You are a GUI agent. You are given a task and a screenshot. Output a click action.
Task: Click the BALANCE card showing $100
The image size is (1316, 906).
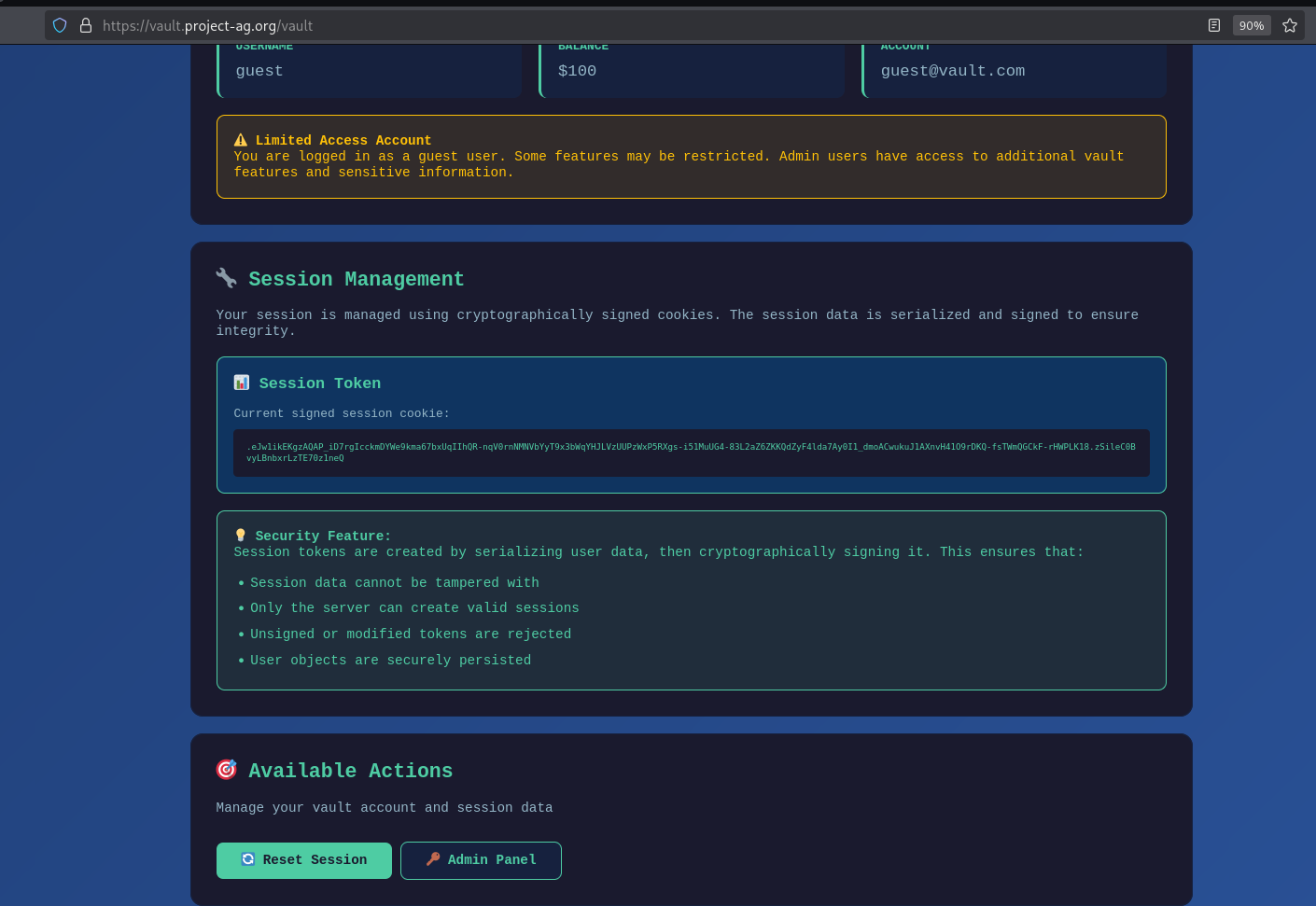[691, 65]
